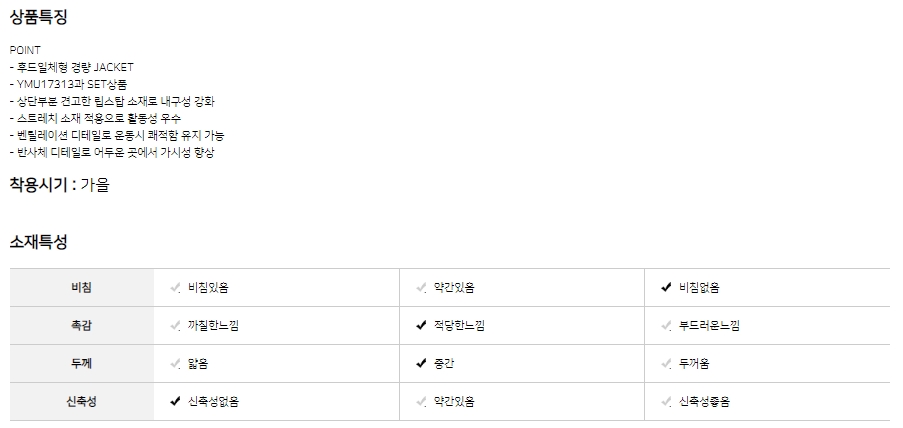
Task: Click the black checkmark next to 중간
Action: pyautogui.click(x=421, y=364)
